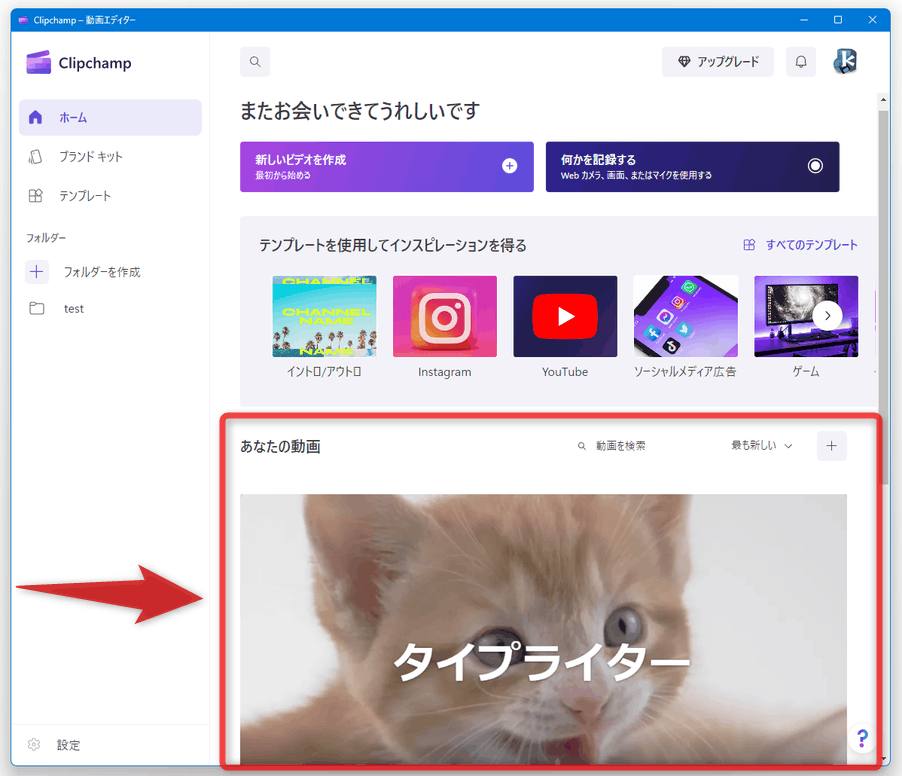Open the notifications bell icon
Screen dimensions: 902x776
coord(801,62)
